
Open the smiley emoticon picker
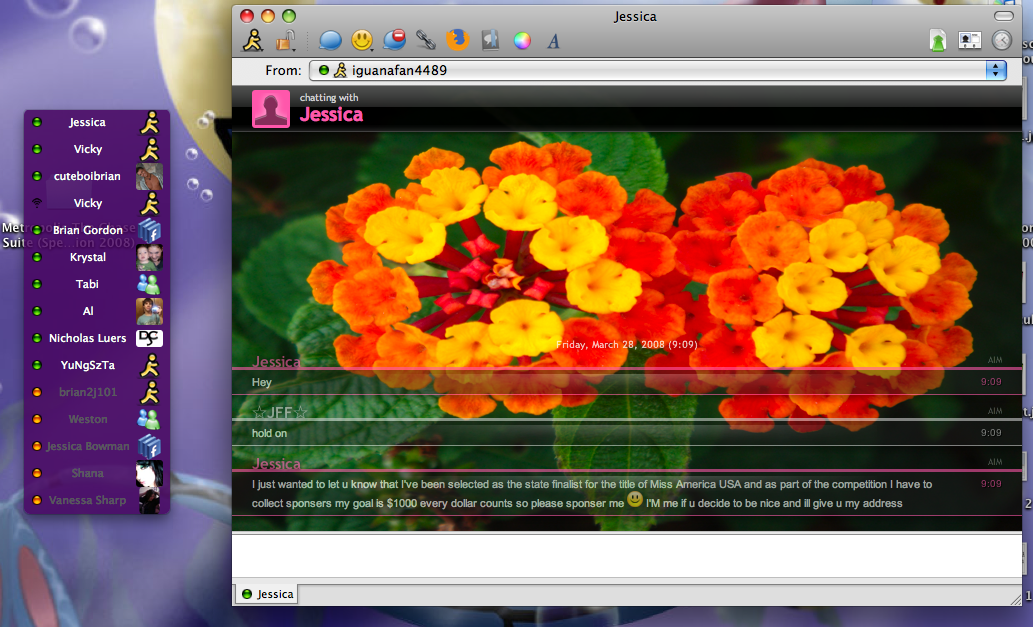(362, 41)
